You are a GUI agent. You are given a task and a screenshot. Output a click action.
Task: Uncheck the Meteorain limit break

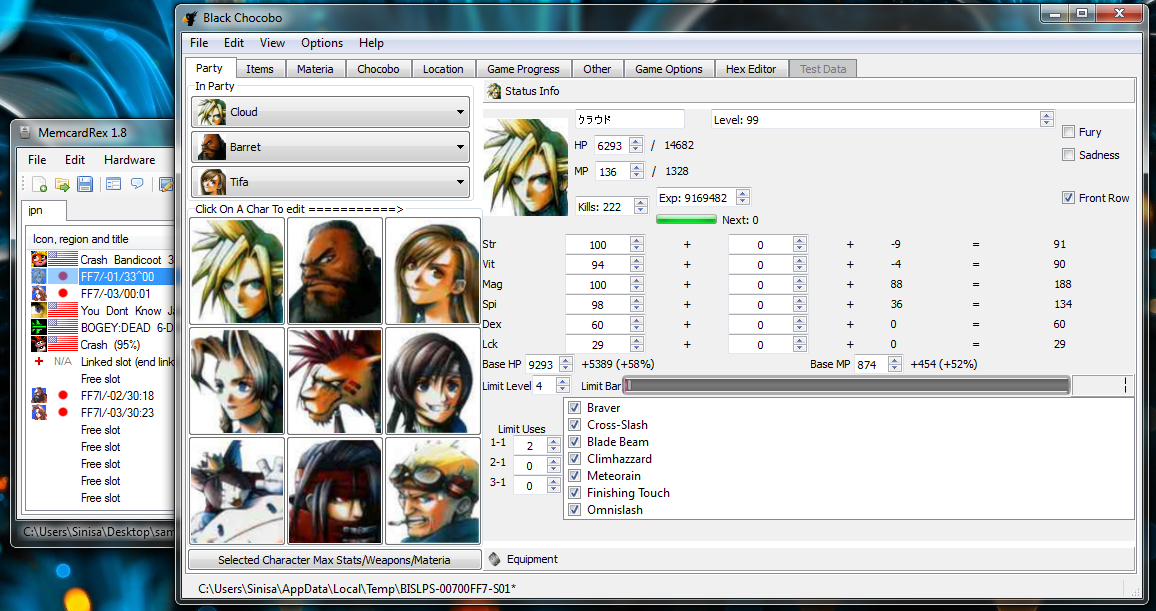575,475
